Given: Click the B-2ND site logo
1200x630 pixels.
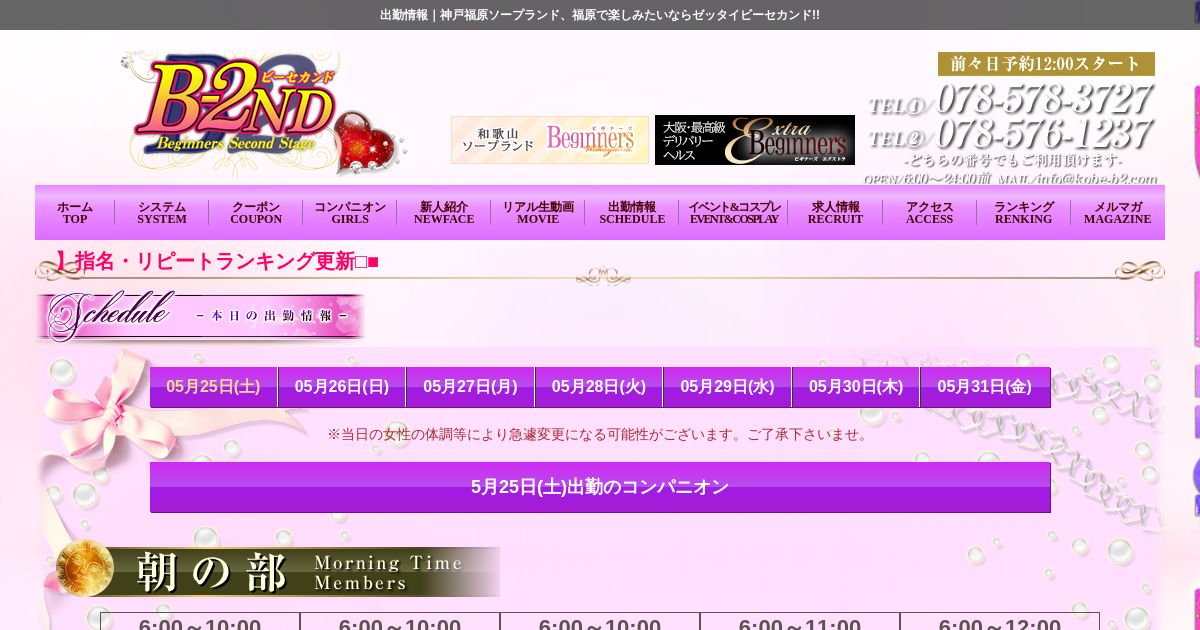Looking at the screenshot, I should click(x=262, y=114).
